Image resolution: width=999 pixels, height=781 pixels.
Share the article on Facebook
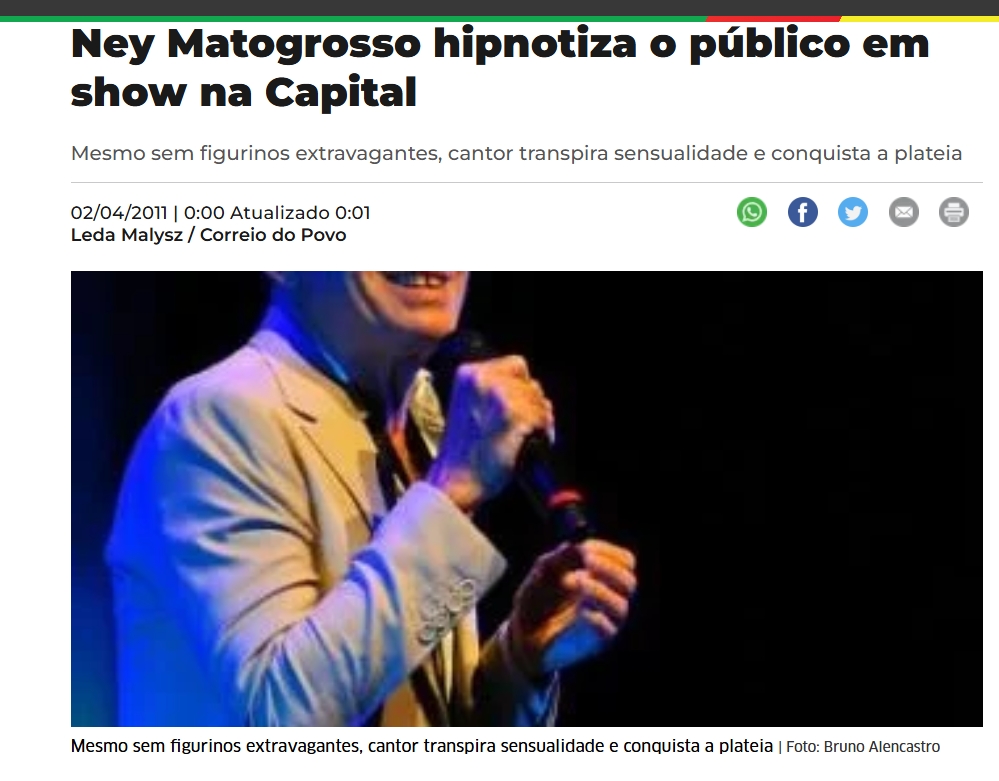[803, 212]
